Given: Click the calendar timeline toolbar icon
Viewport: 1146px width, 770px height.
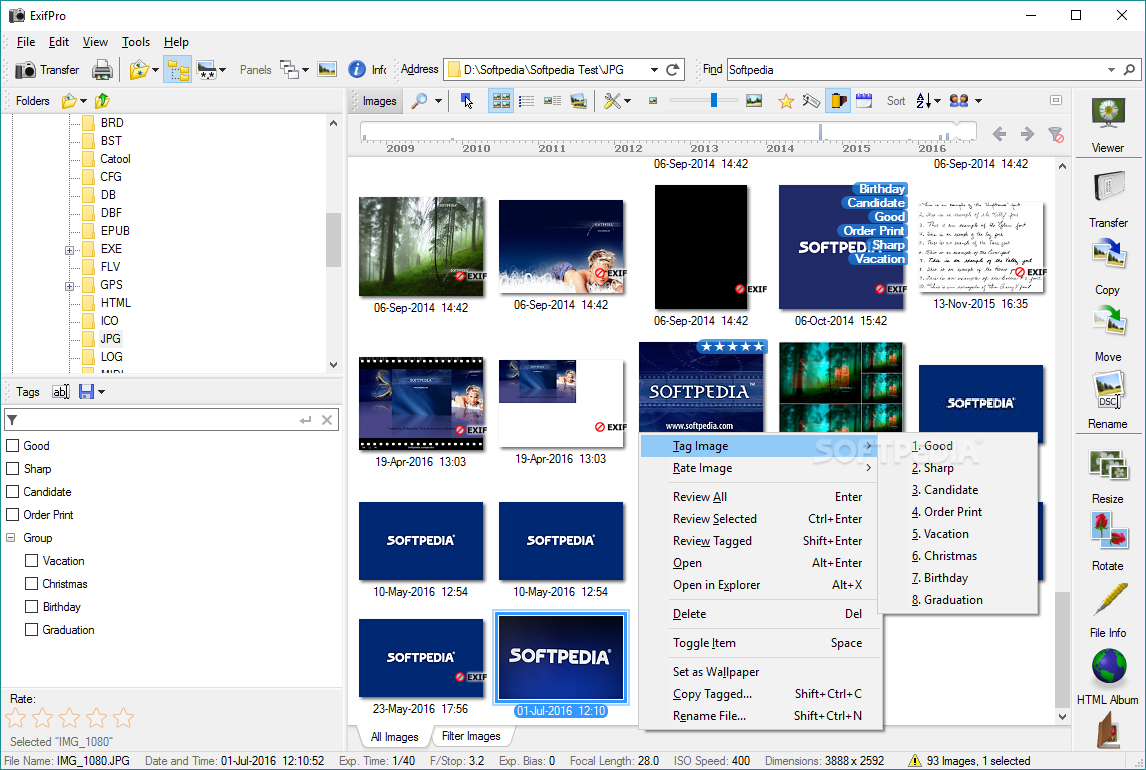Looking at the screenshot, I should [x=864, y=101].
